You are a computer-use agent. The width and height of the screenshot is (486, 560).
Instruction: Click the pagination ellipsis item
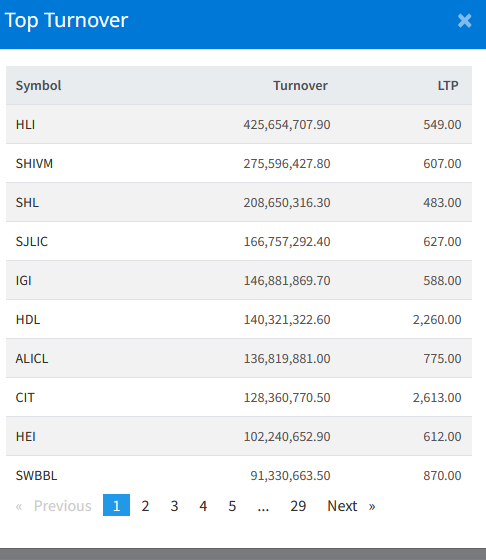pyautogui.click(x=263, y=506)
